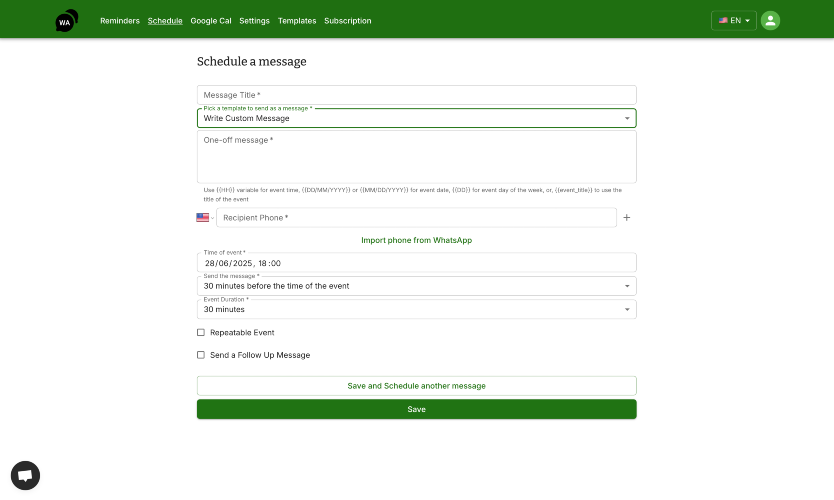
Task: Click the flag in the EN language button
Action: click(x=723, y=20)
